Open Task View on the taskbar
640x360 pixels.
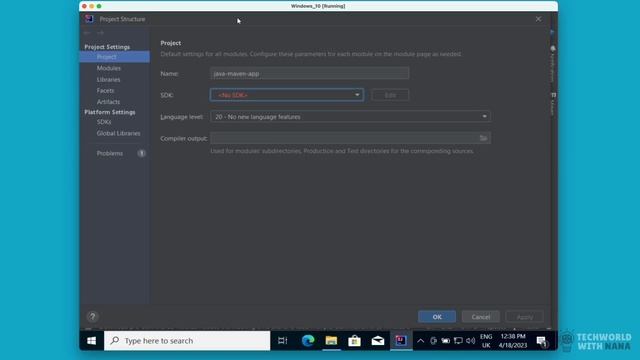[x=282, y=340]
